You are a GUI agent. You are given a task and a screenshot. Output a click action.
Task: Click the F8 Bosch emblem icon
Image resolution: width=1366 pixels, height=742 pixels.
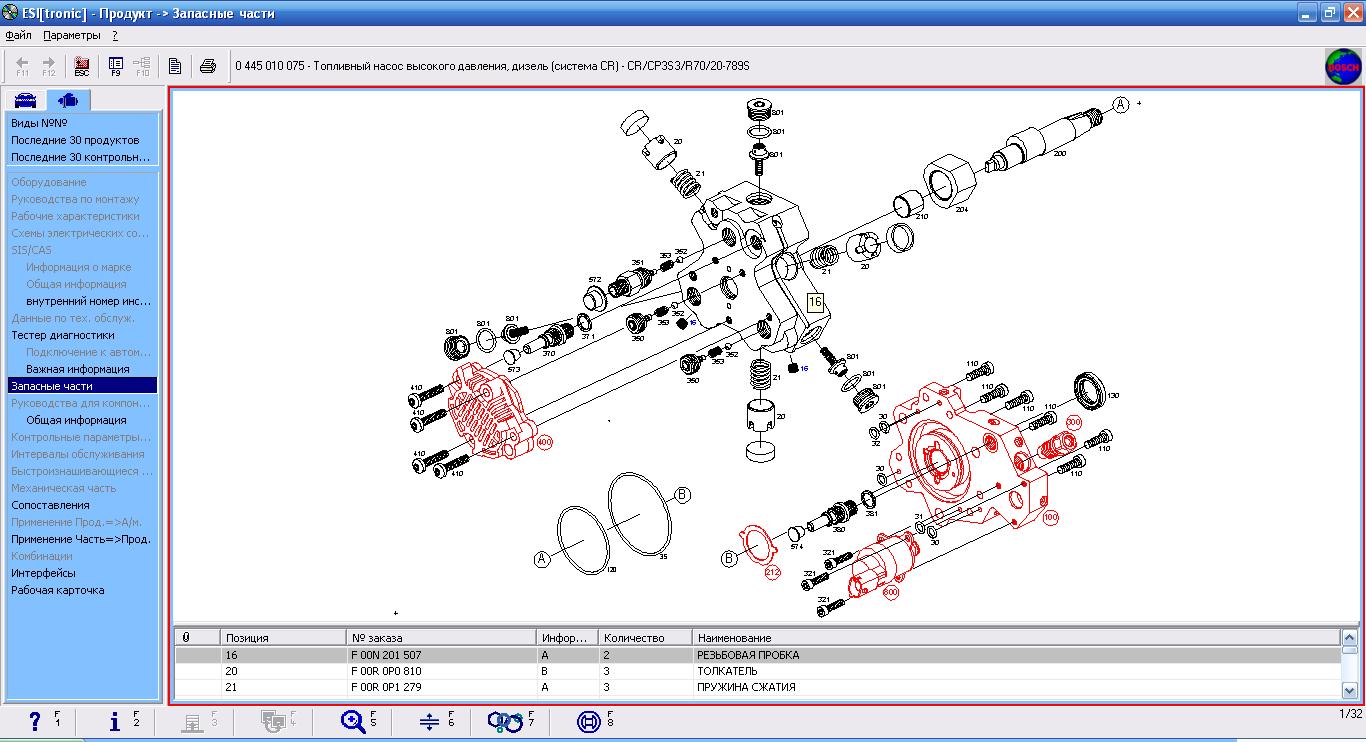589,721
